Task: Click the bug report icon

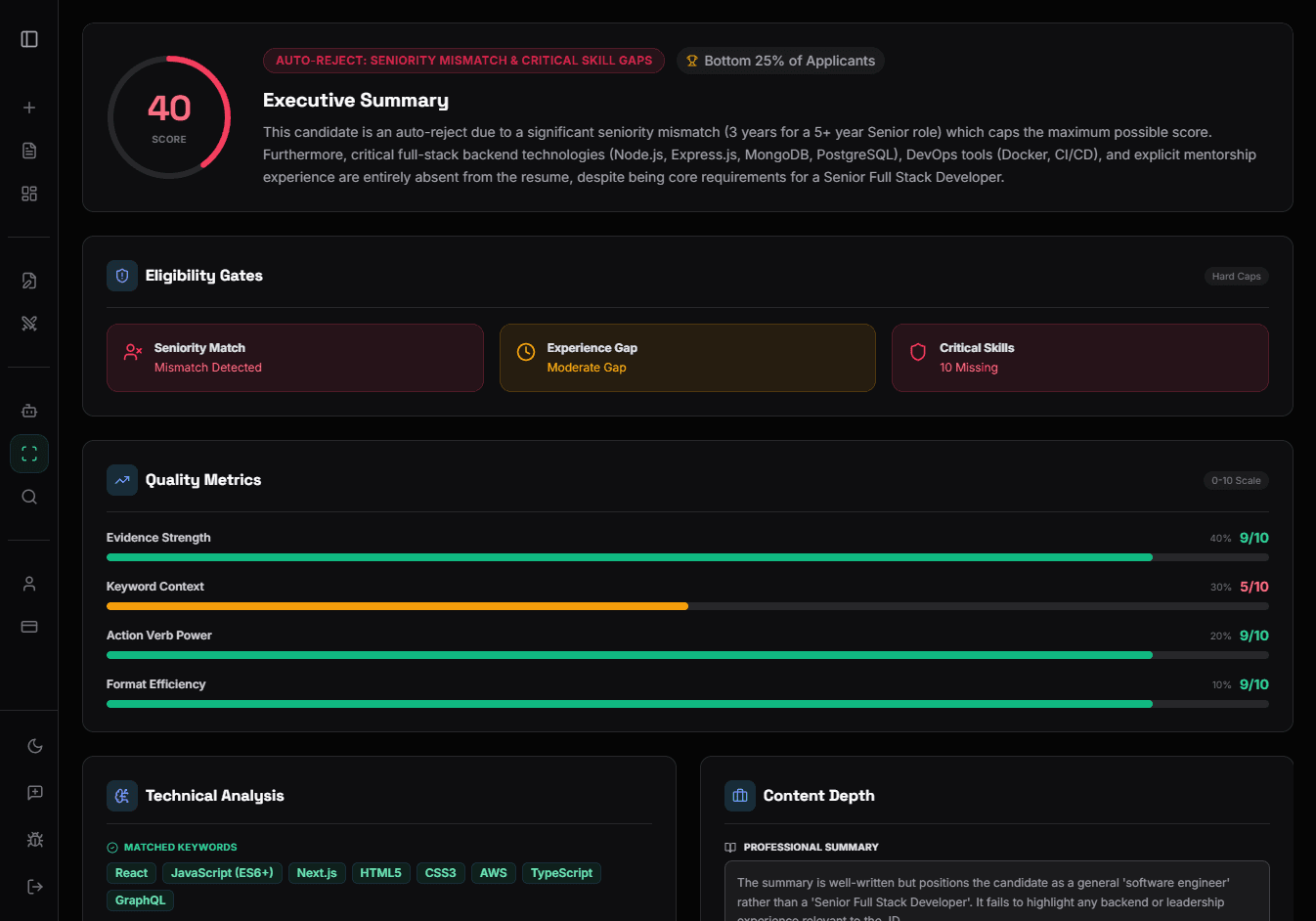Action: (x=35, y=840)
